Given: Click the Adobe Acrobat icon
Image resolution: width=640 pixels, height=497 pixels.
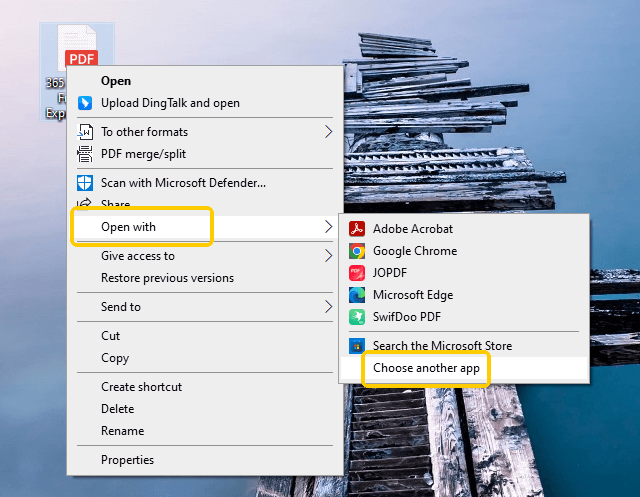Looking at the screenshot, I should [356, 229].
